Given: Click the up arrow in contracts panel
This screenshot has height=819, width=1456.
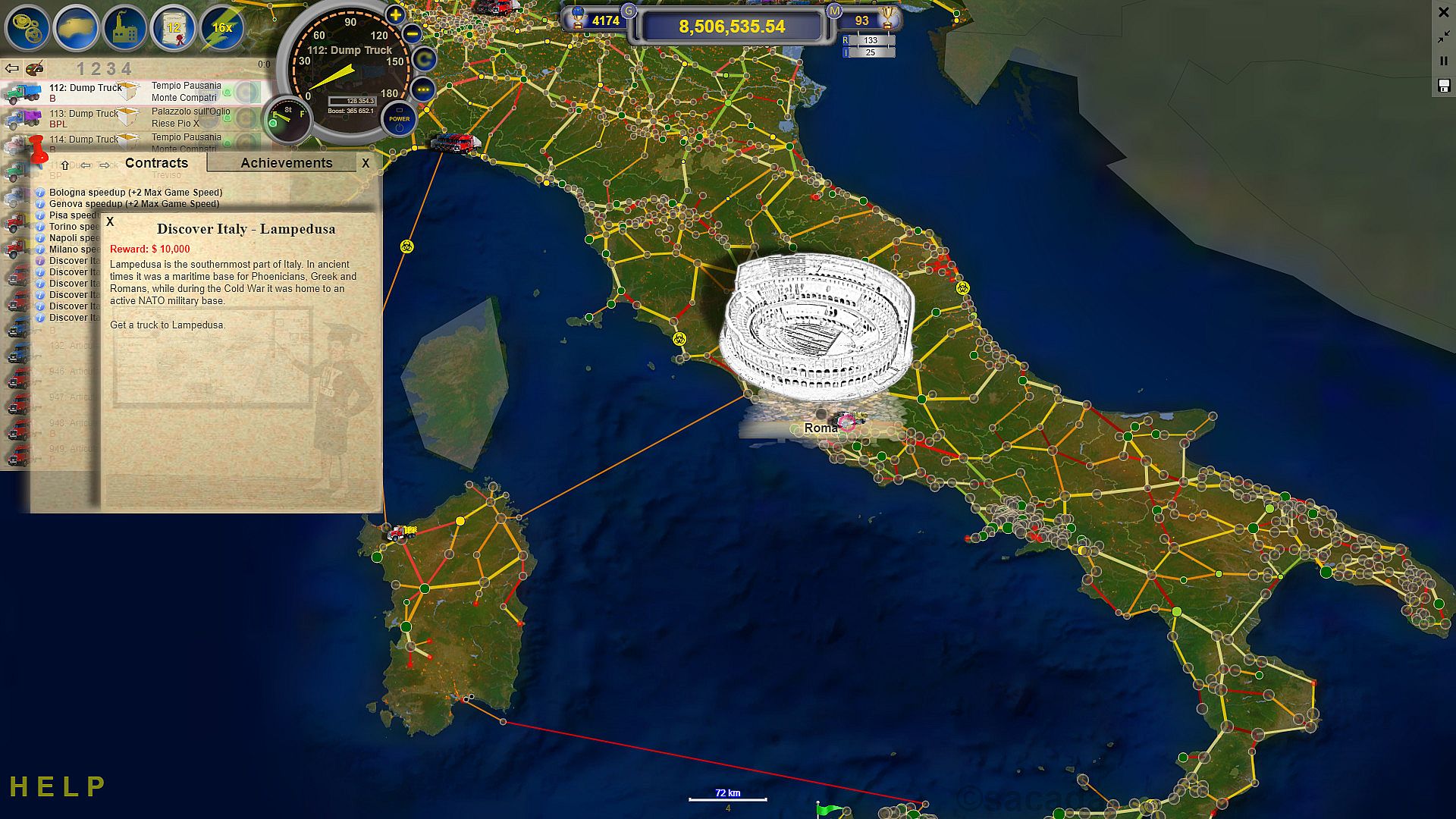Looking at the screenshot, I should pyautogui.click(x=65, y=165).
